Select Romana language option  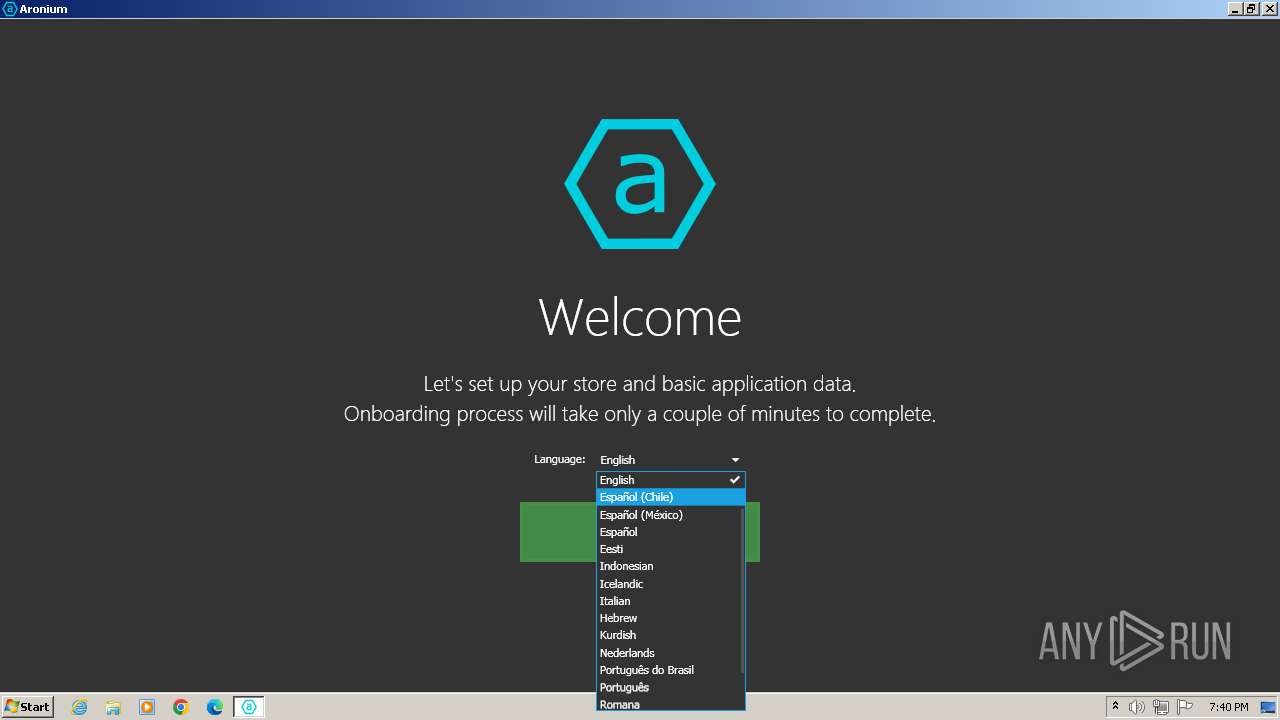tap(670, 704)
